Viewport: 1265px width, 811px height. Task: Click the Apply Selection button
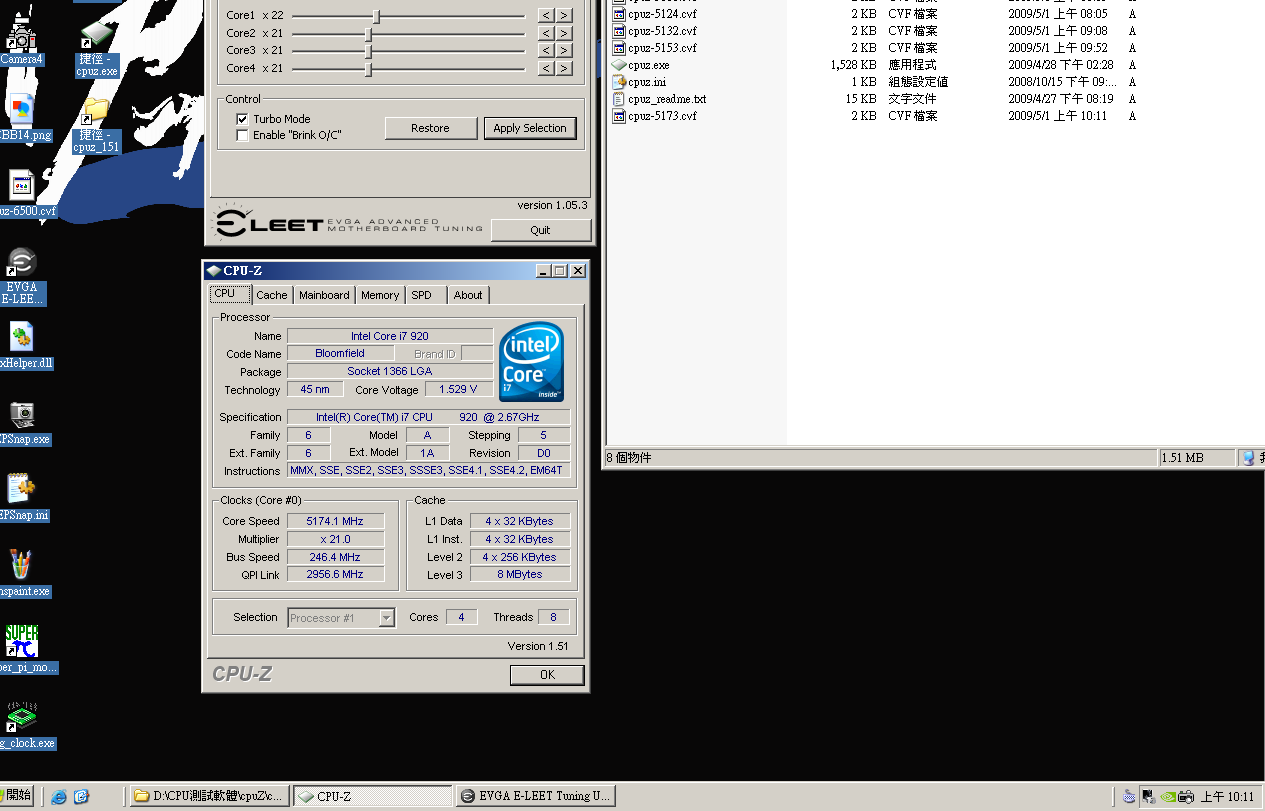530,128
